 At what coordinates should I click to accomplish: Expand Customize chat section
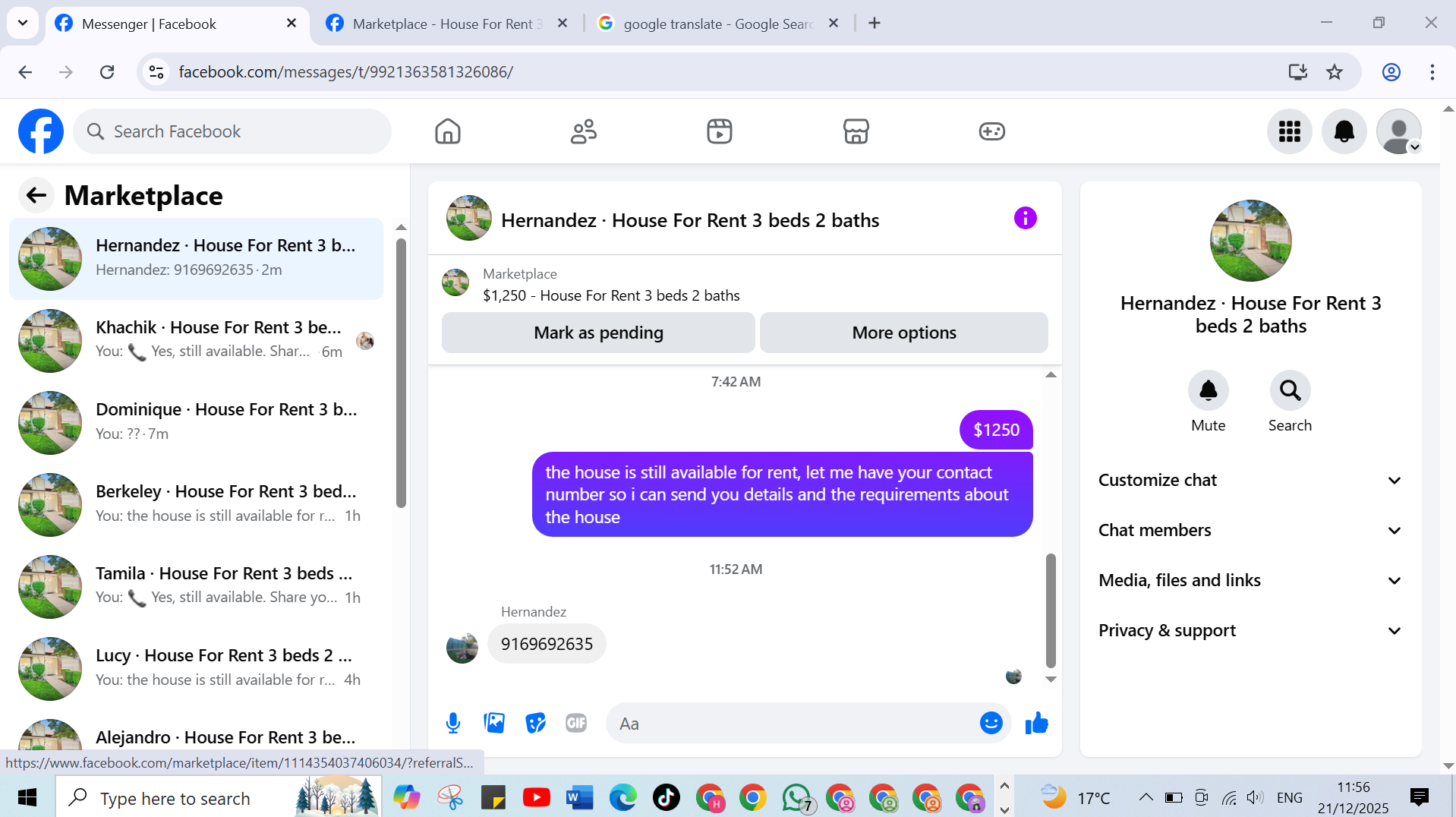click(x=1250, y=480)
